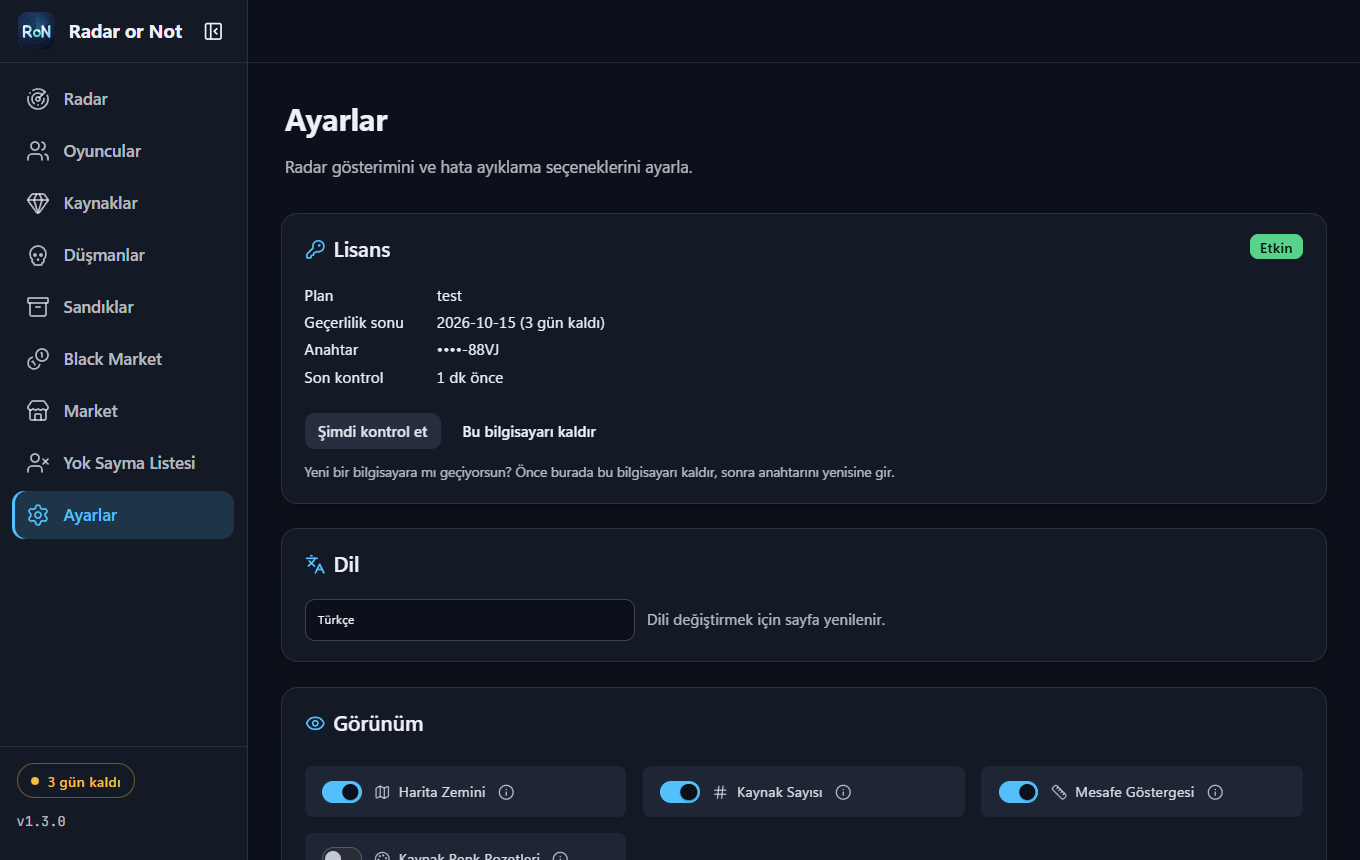This screenshot has height=860, width=1360.
Task: Toggle the Mesafe Göstergesi switch
Action: (1019, 792)
